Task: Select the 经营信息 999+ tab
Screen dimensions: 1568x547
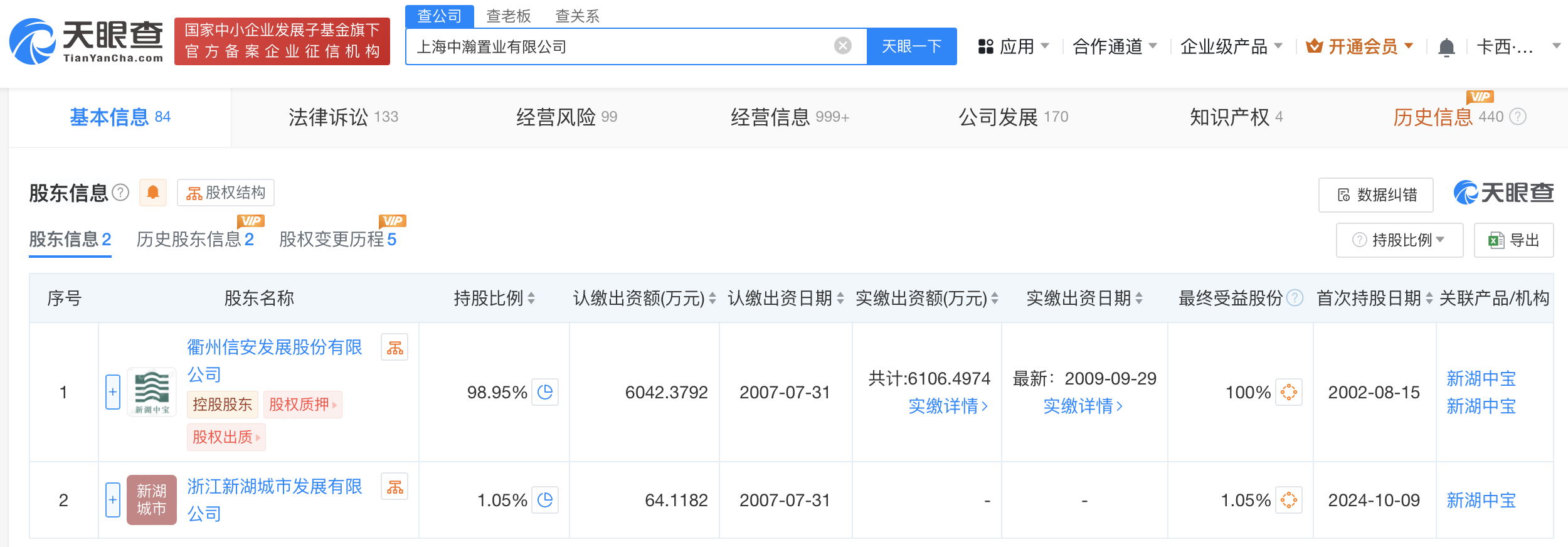Action: (790, 117)
